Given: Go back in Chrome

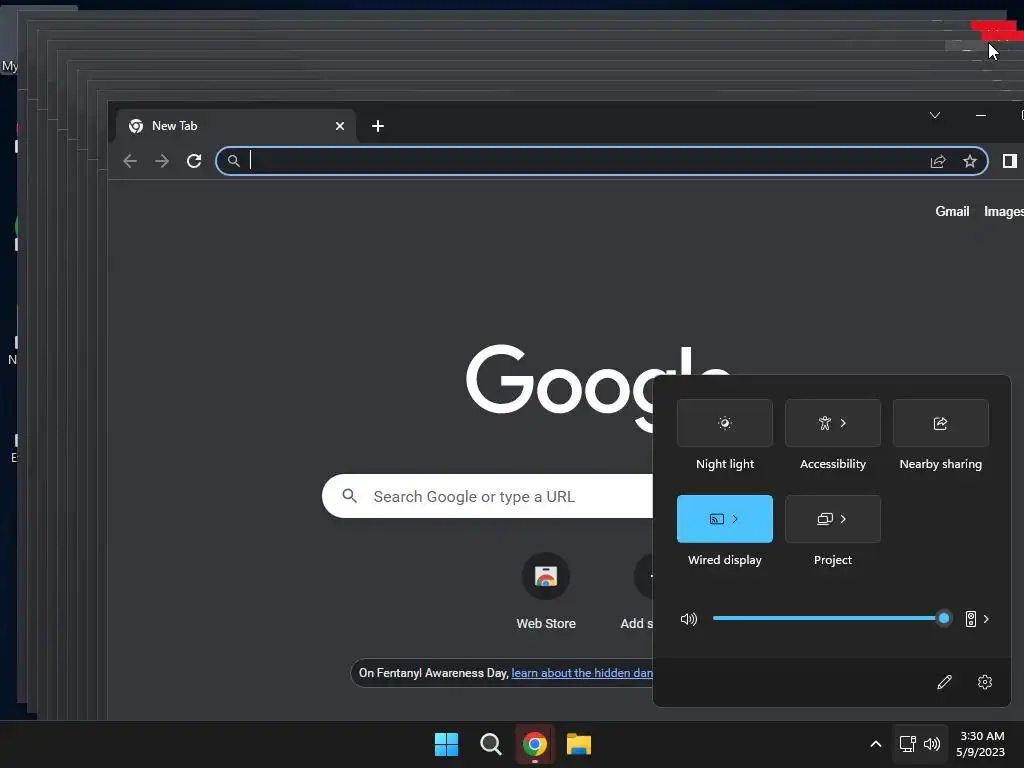Looking at the screenshot, I should (x=130, y=161).
